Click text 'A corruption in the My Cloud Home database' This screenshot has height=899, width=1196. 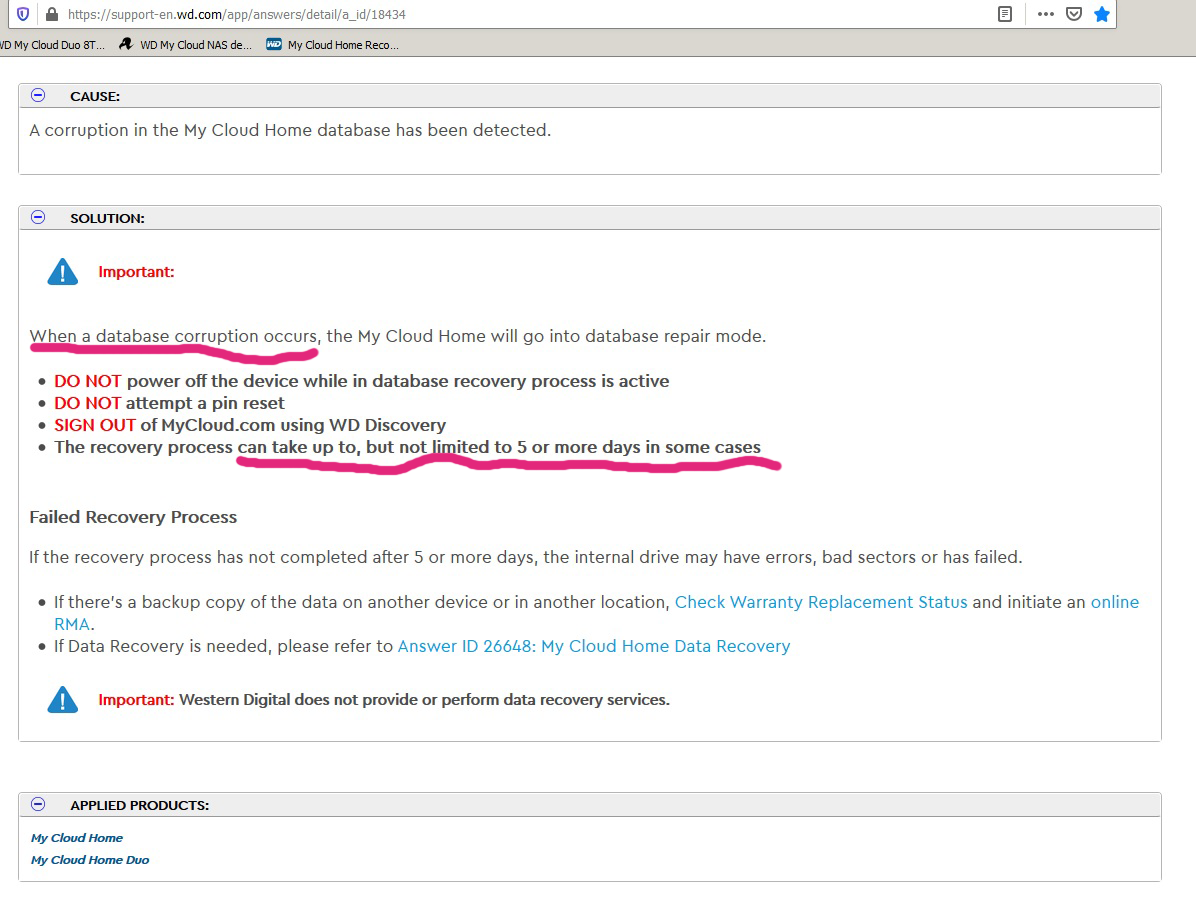290,130
